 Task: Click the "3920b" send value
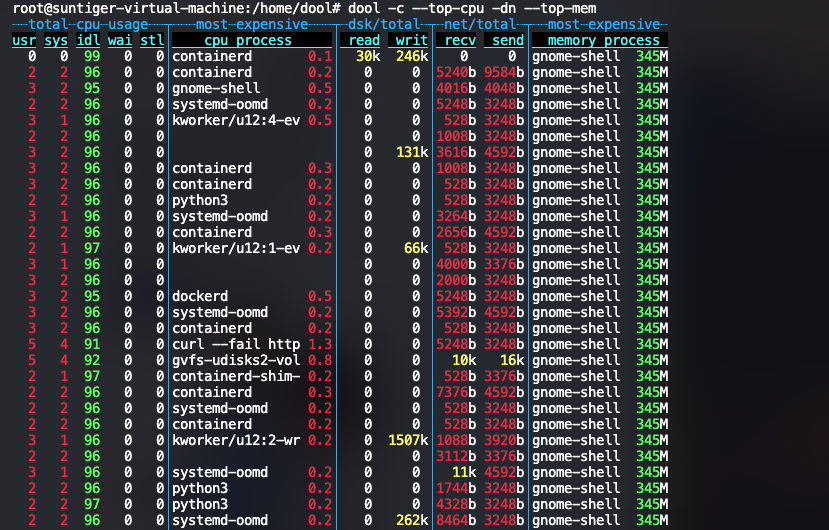(x=504, y=440)
